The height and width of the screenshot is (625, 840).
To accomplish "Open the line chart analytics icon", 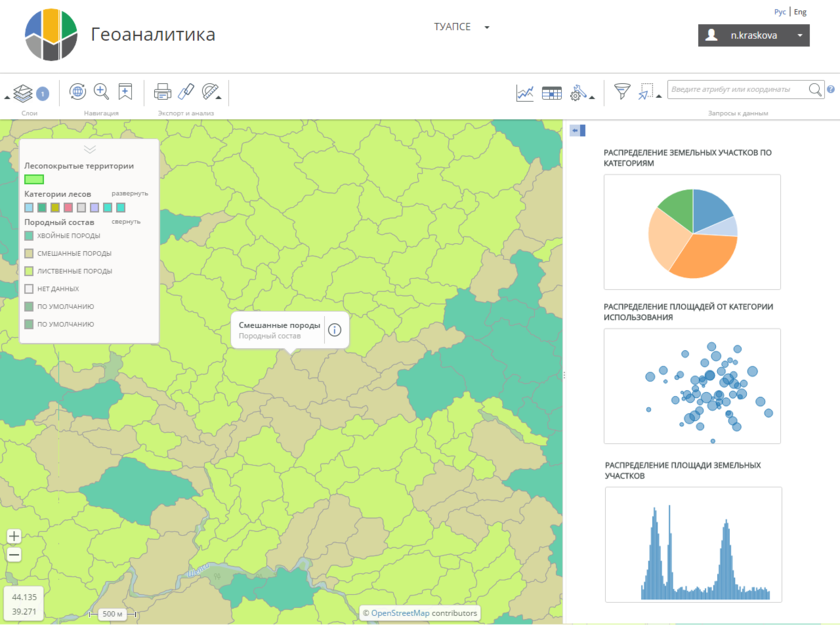I will click(x=525, y=93).
